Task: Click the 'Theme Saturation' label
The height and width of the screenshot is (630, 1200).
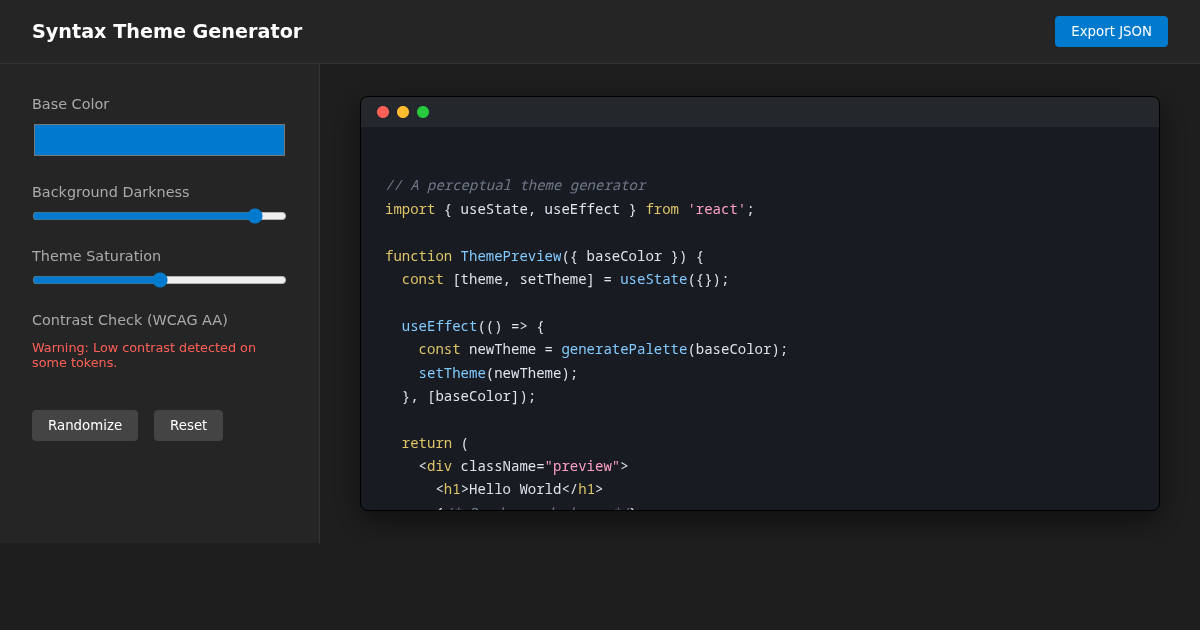Action: [97, 256]
